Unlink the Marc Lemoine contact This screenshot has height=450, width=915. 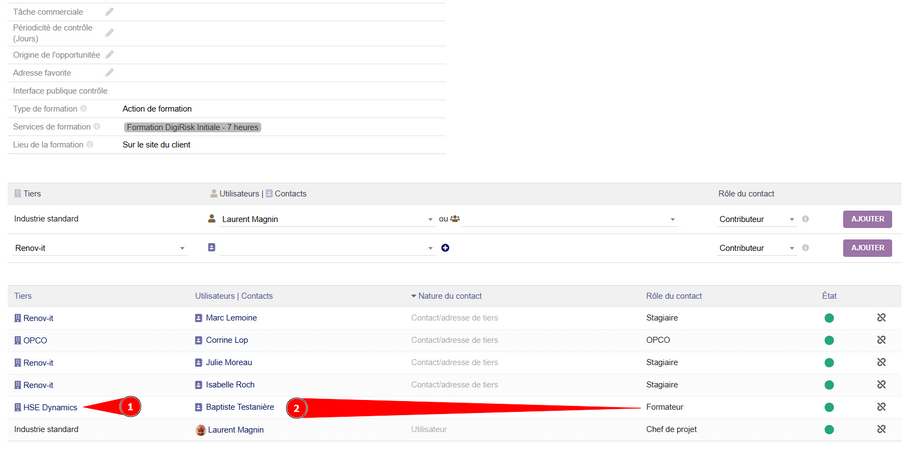(x=881, y=318)
